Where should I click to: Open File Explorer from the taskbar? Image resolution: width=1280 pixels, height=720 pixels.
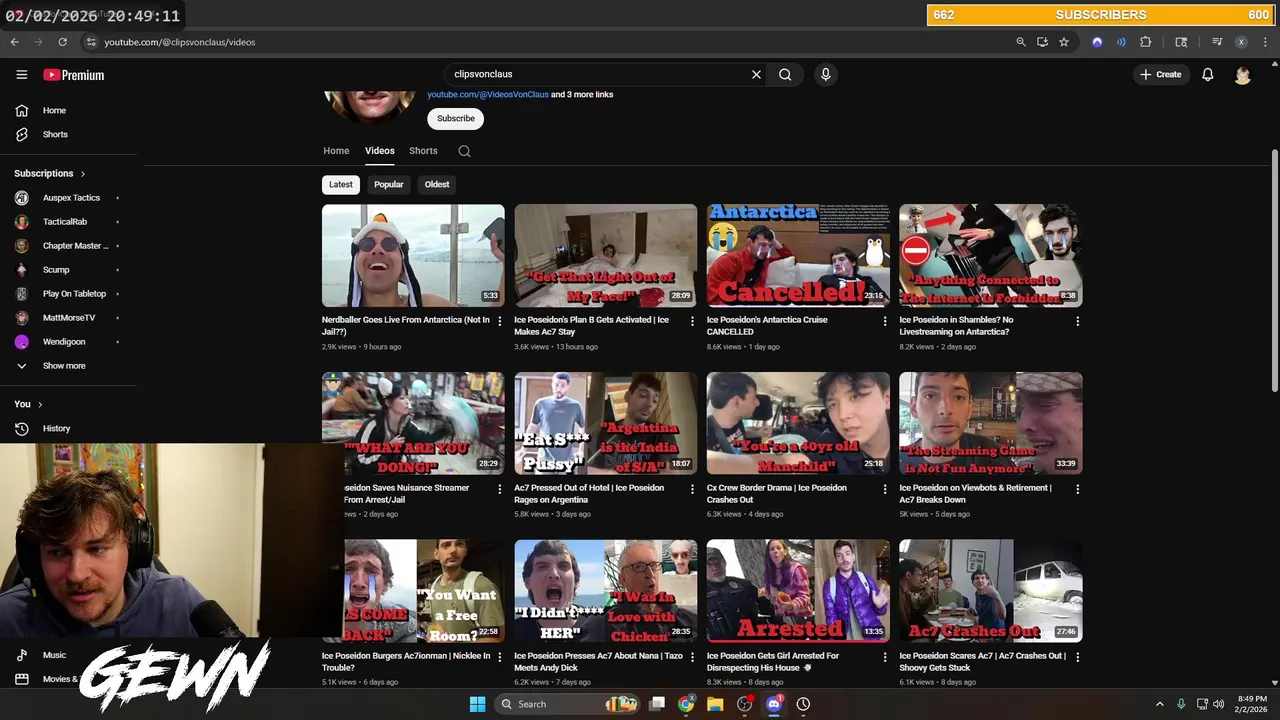(715, 704)
